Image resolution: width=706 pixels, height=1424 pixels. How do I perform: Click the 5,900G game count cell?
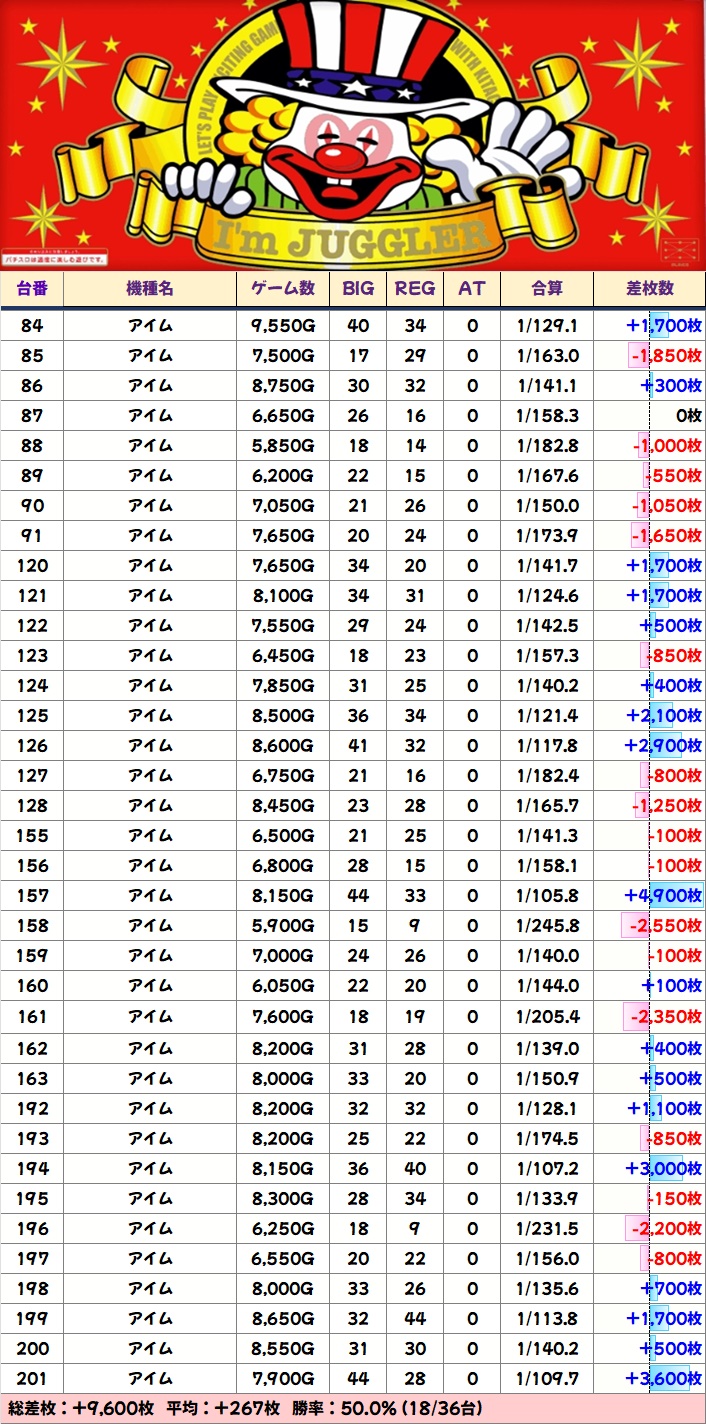pos(283,926)
